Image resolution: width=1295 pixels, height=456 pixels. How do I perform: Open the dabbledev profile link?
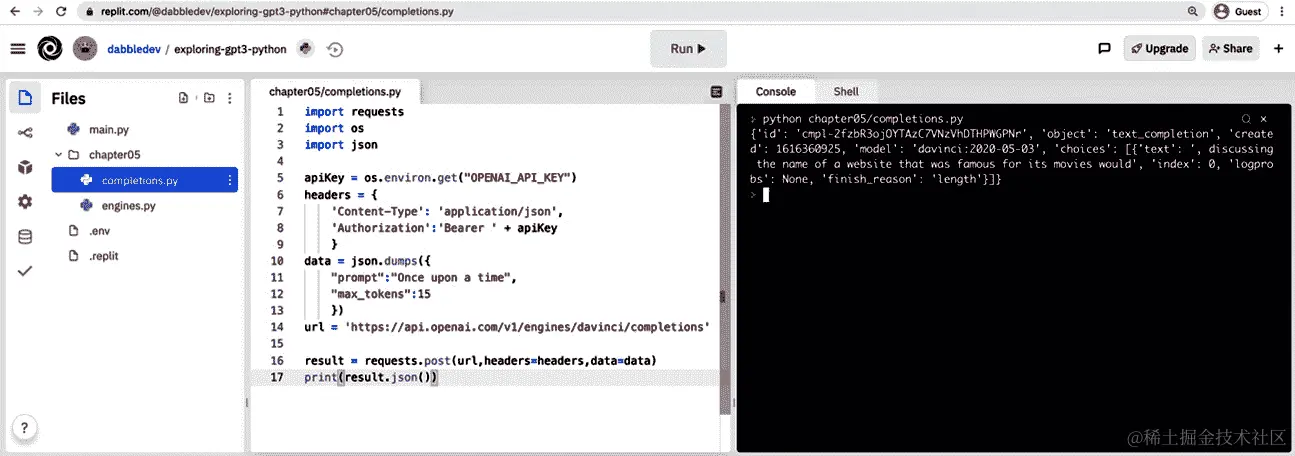tap(134, 49)
